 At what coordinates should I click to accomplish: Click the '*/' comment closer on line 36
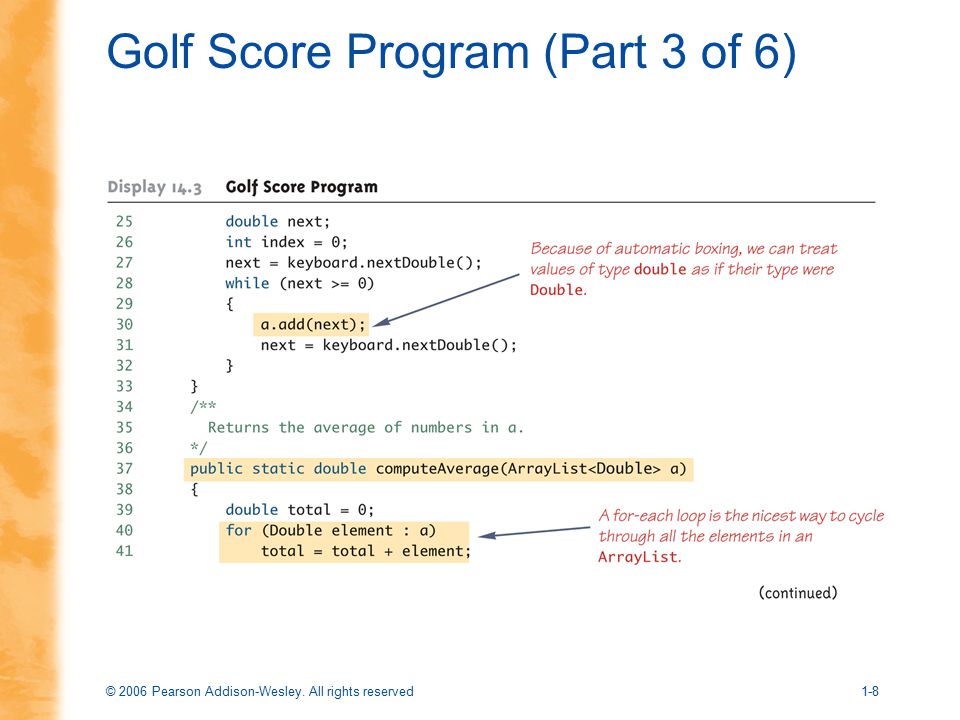[198, 448]
